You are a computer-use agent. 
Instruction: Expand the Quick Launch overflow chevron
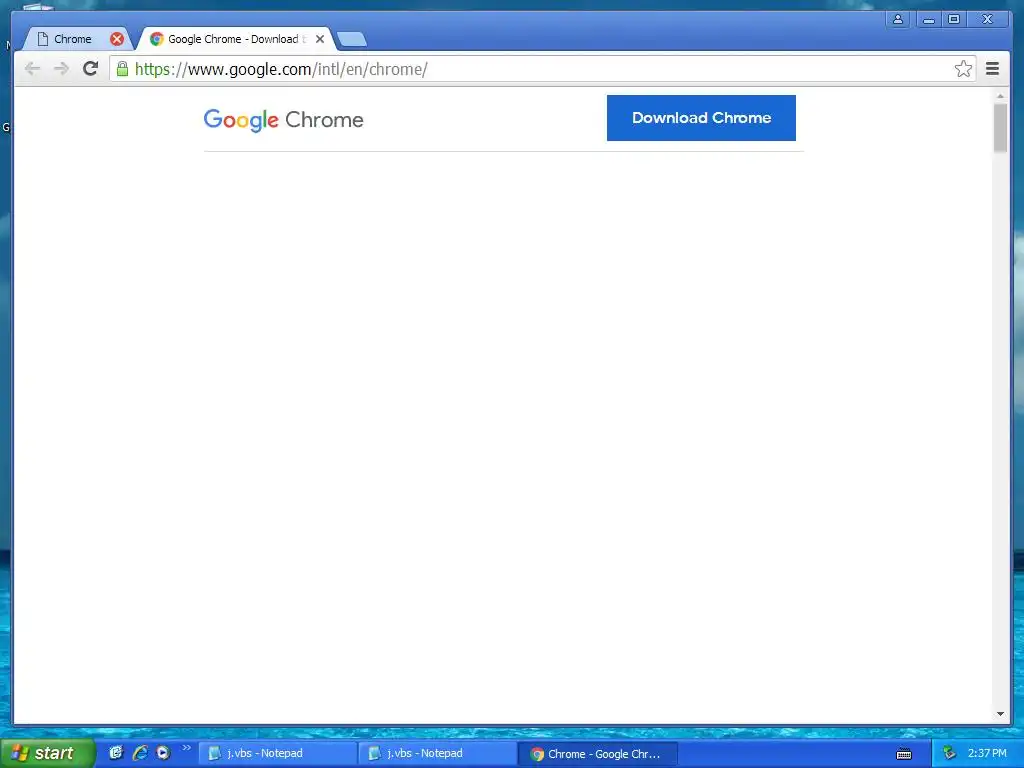[x=186, y=748]
